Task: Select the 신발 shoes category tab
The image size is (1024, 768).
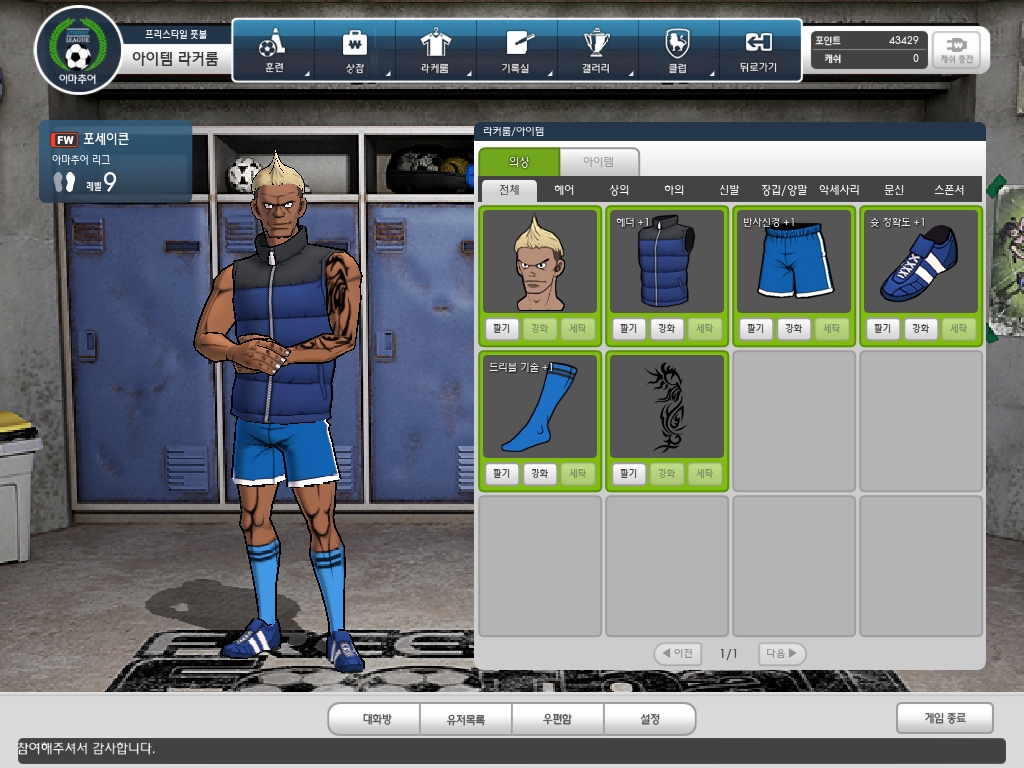Action: (729, 190)
